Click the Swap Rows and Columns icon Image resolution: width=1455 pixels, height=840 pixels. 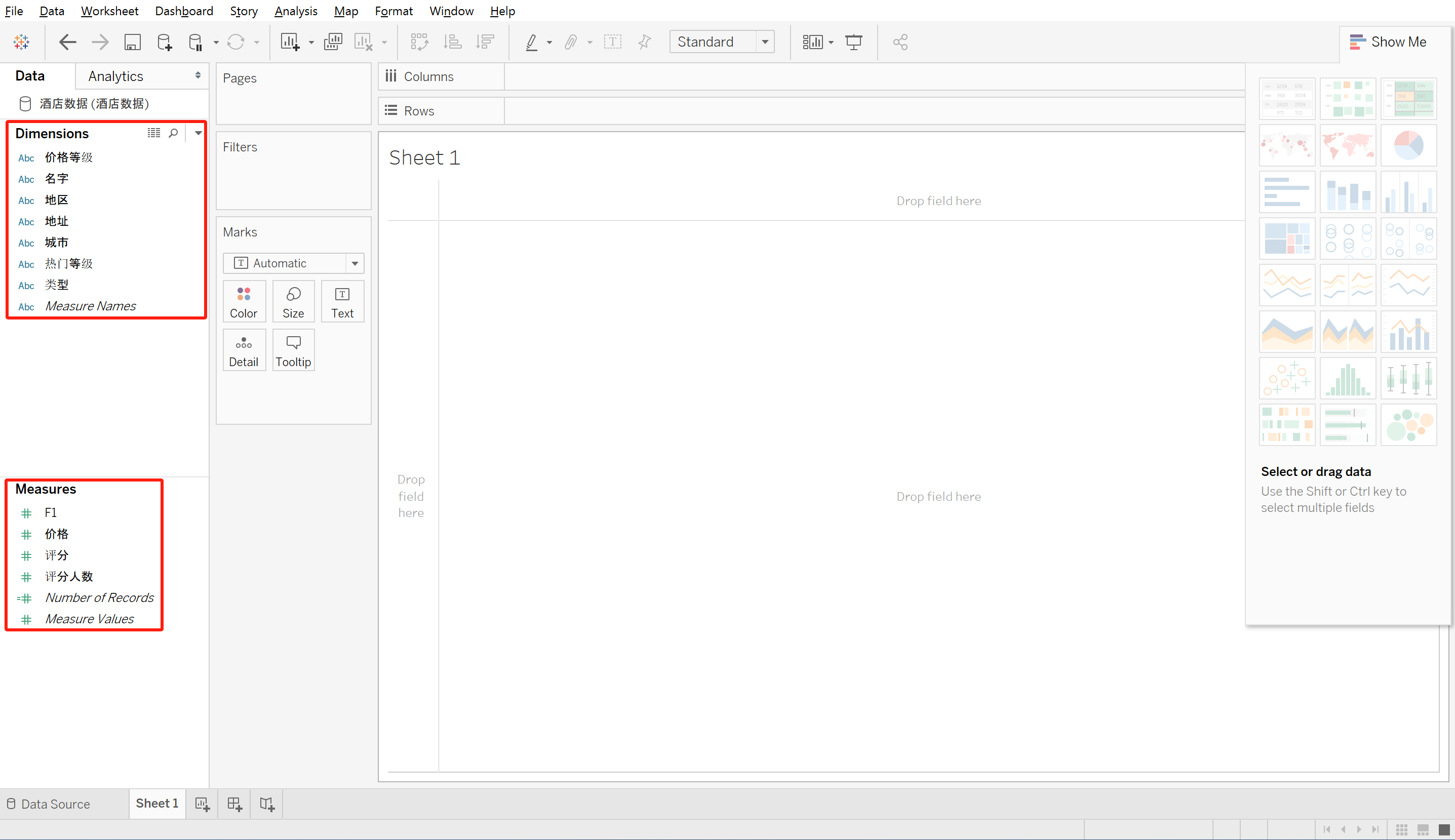[x=419, y=42]
